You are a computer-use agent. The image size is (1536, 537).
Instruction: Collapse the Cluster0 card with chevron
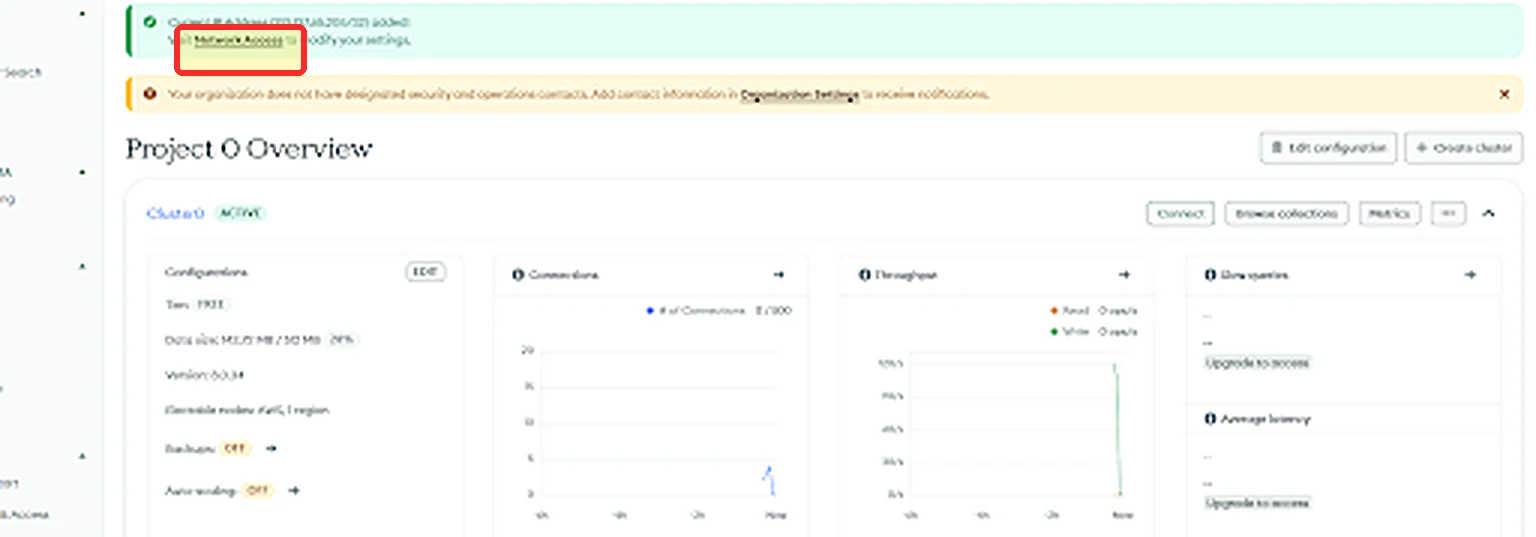1488,213
